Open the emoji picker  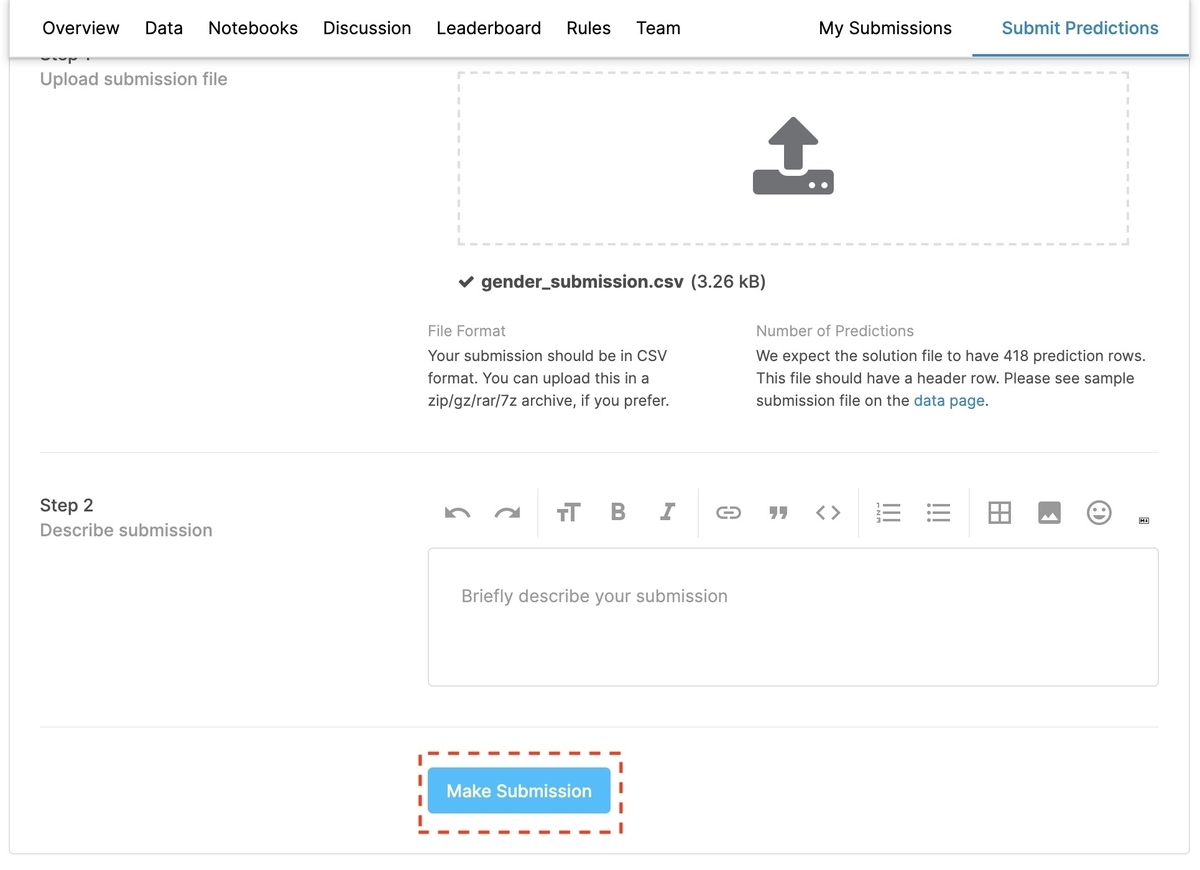coord(1099,513)
